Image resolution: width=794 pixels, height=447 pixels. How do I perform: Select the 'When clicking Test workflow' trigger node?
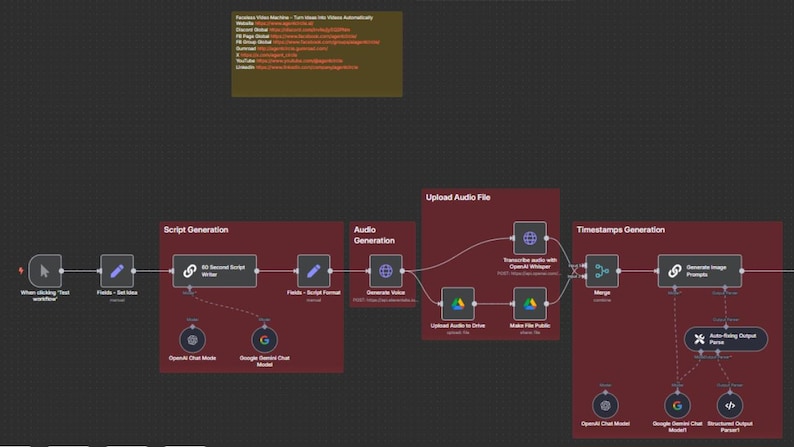(45, 271)
